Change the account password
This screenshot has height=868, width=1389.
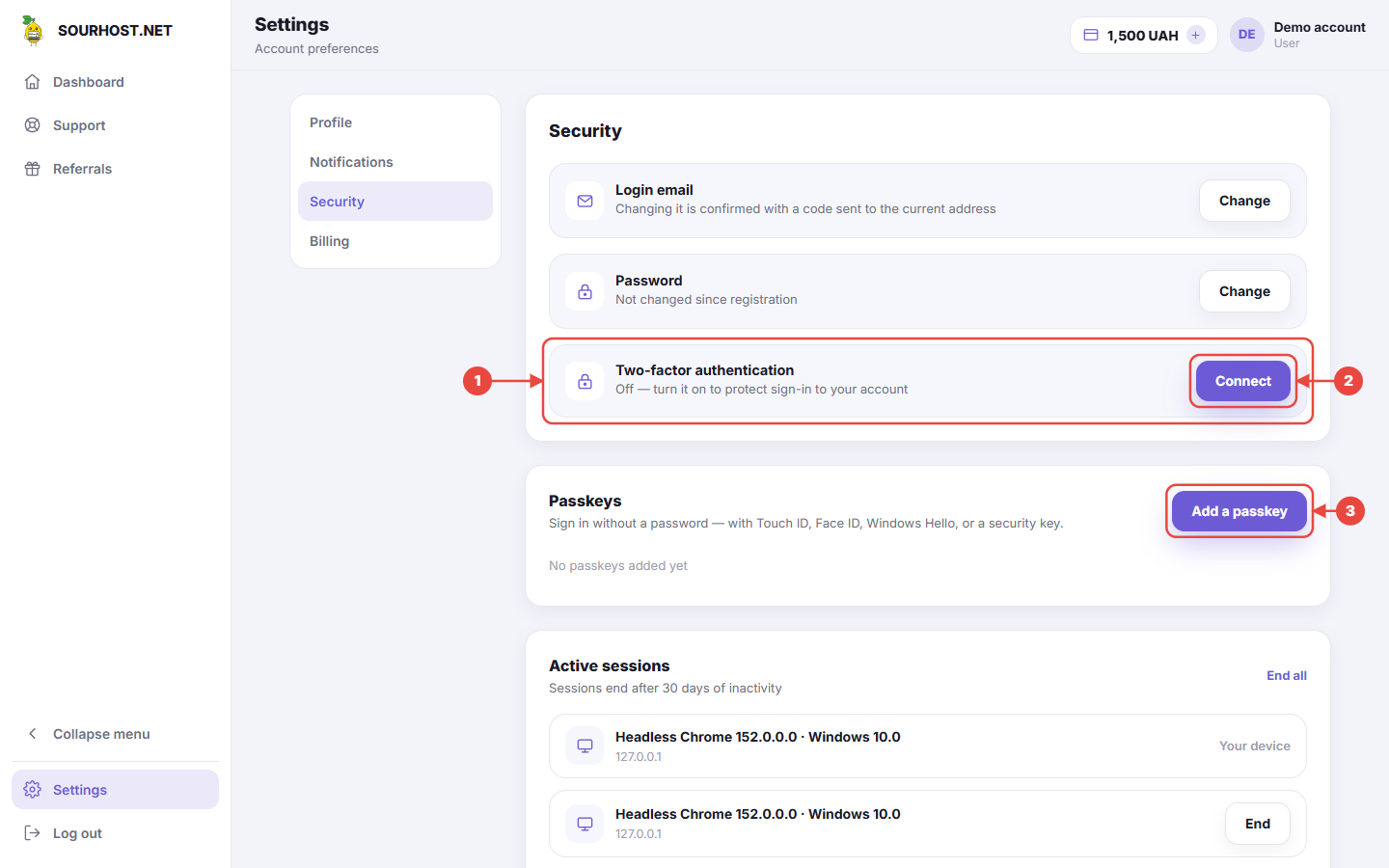pyautogui.click(x=1244, y=291)
